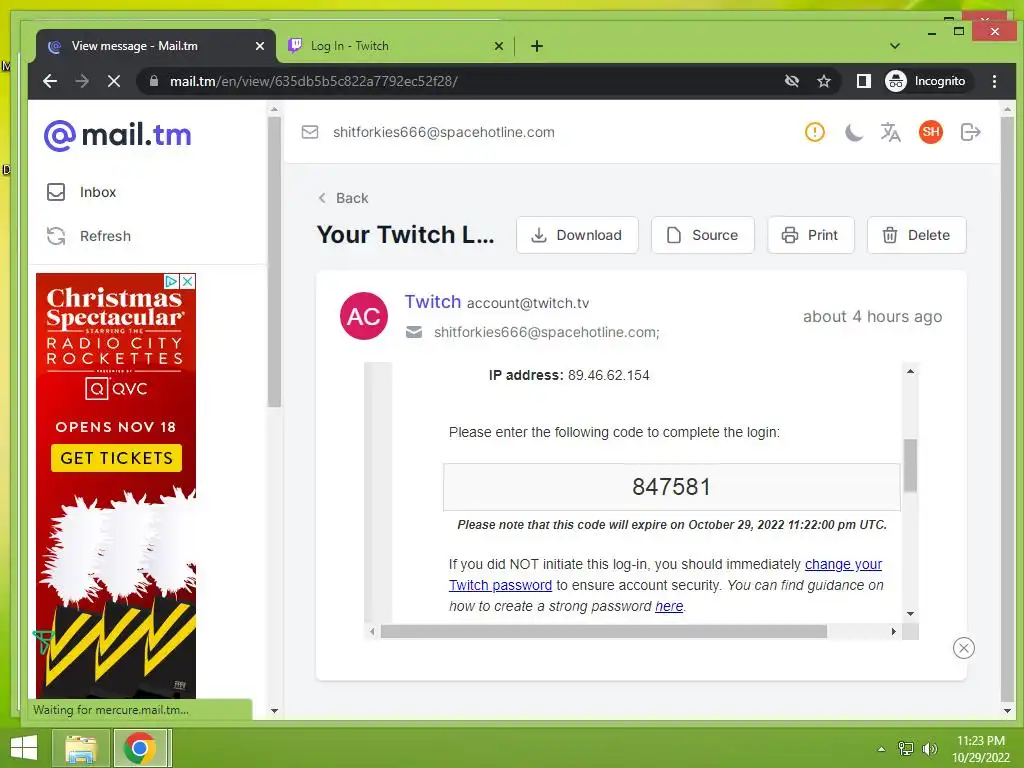Click the sidebar scroll down arrow

click(x=274, y=711)
